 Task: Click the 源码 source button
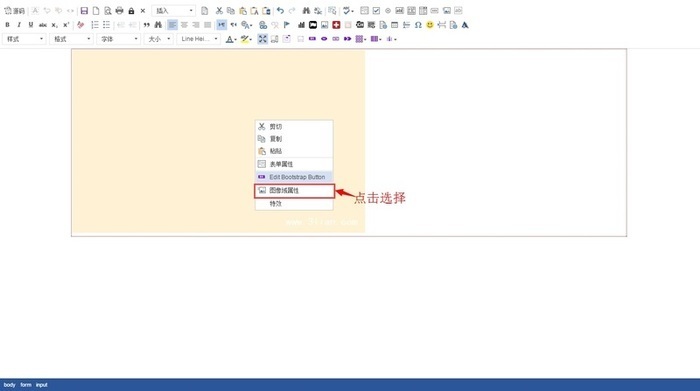(x=14, y=11)
